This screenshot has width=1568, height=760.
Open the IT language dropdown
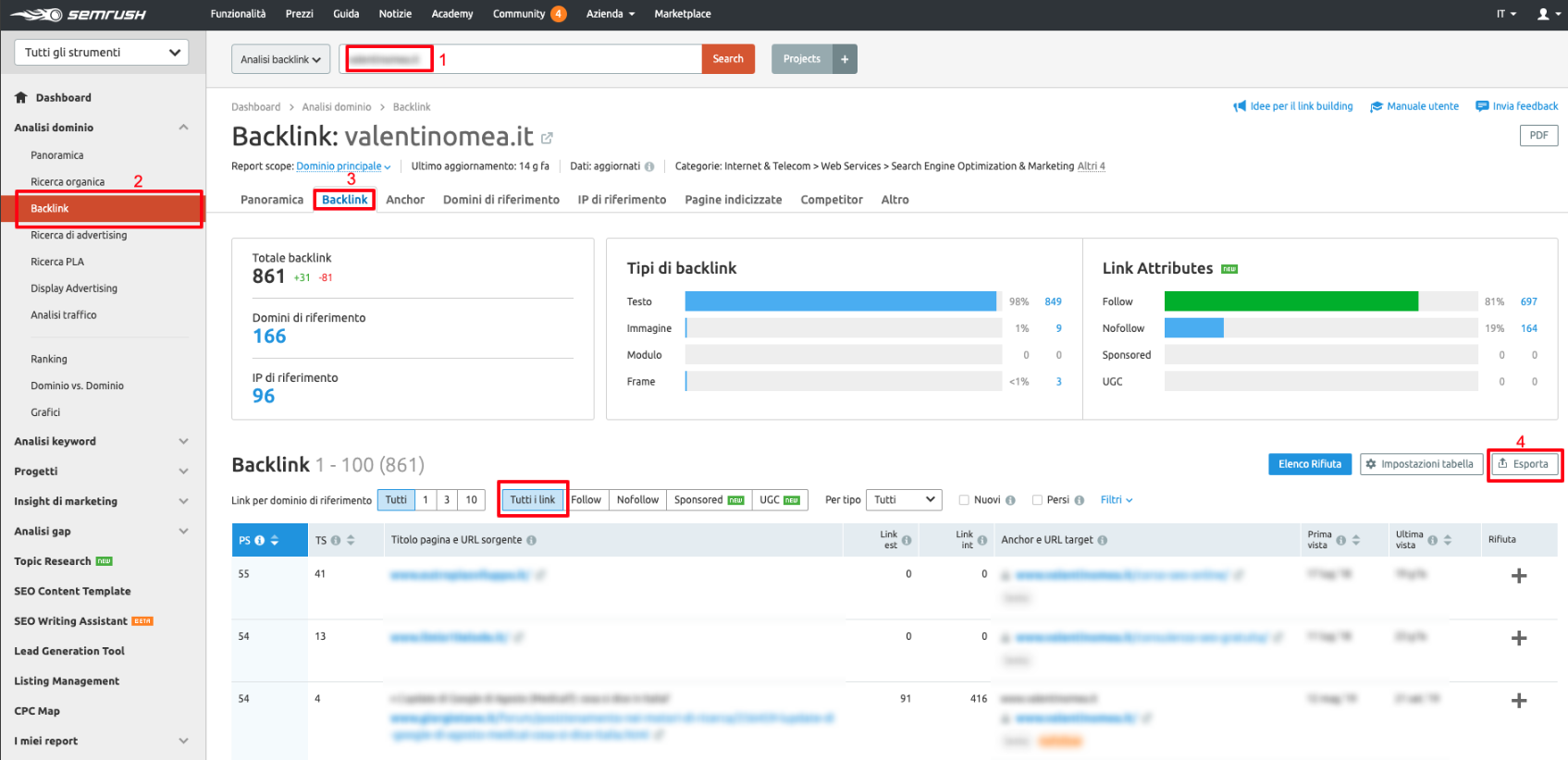pos(1506,14)
